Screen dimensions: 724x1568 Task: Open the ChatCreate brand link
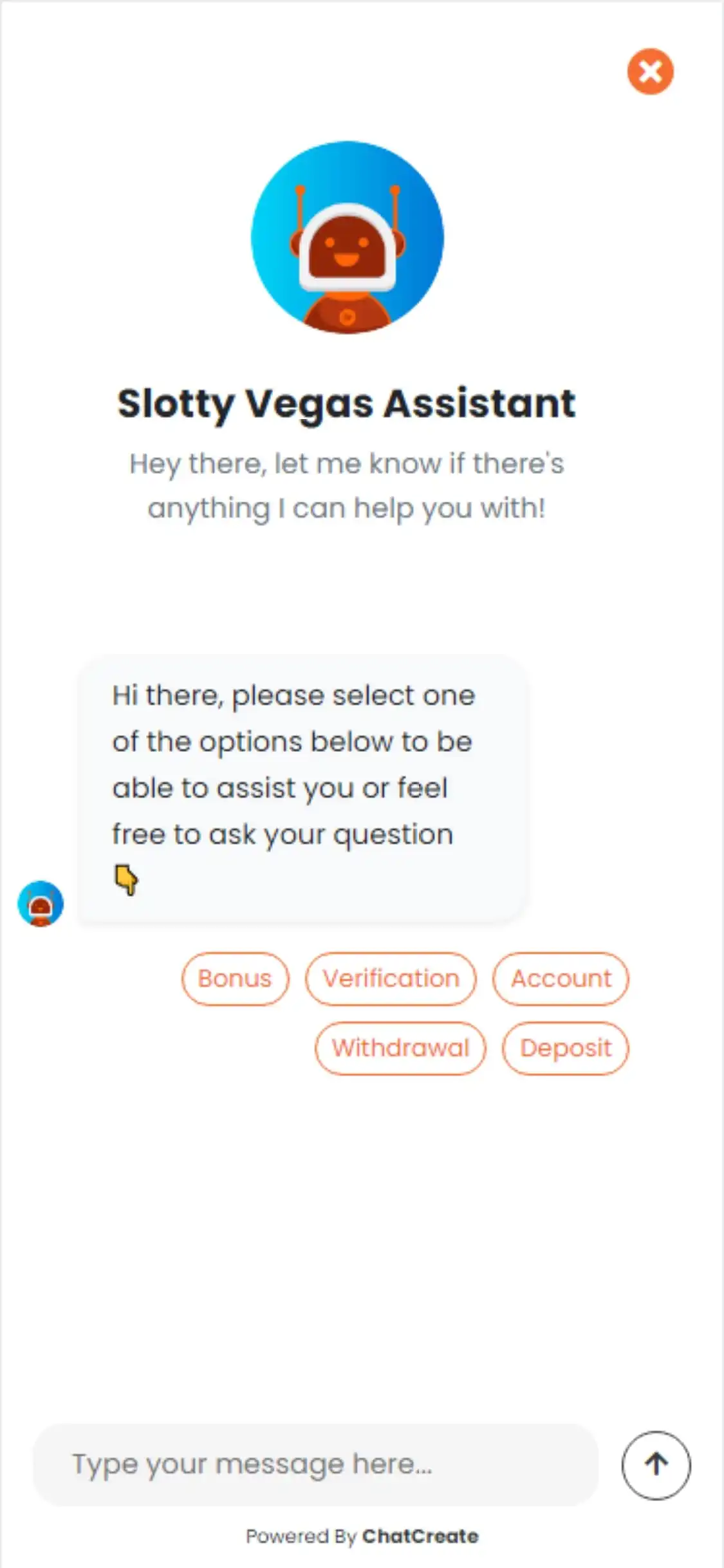click(x=420, y=1536)
